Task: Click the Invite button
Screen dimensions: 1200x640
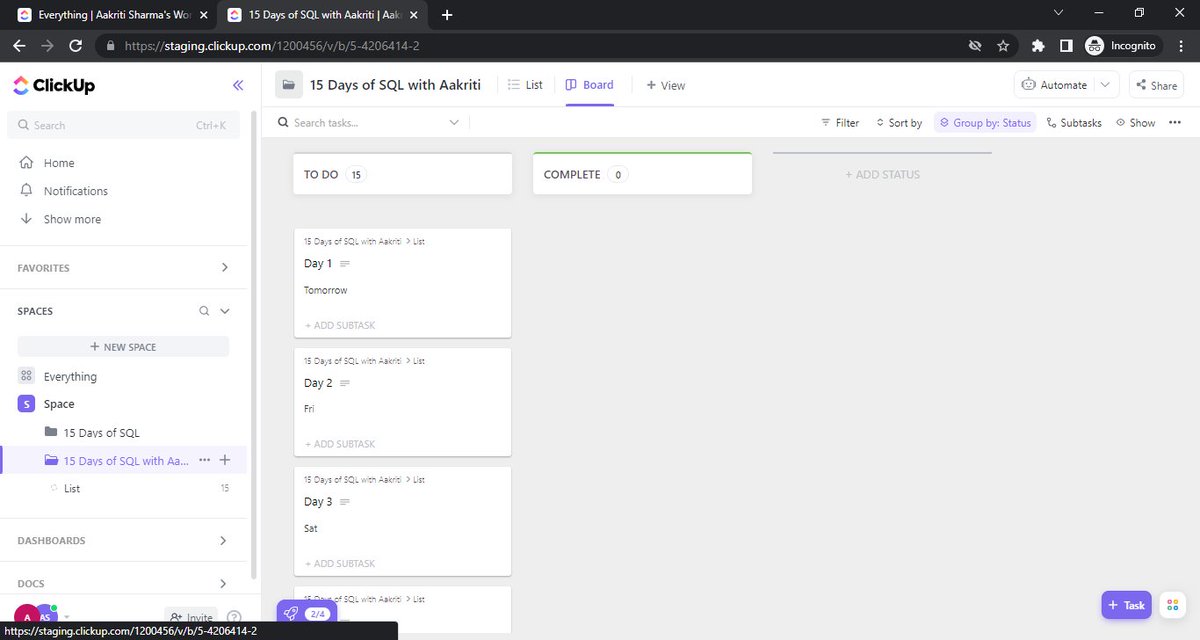Action: click(x=191, y=618)
